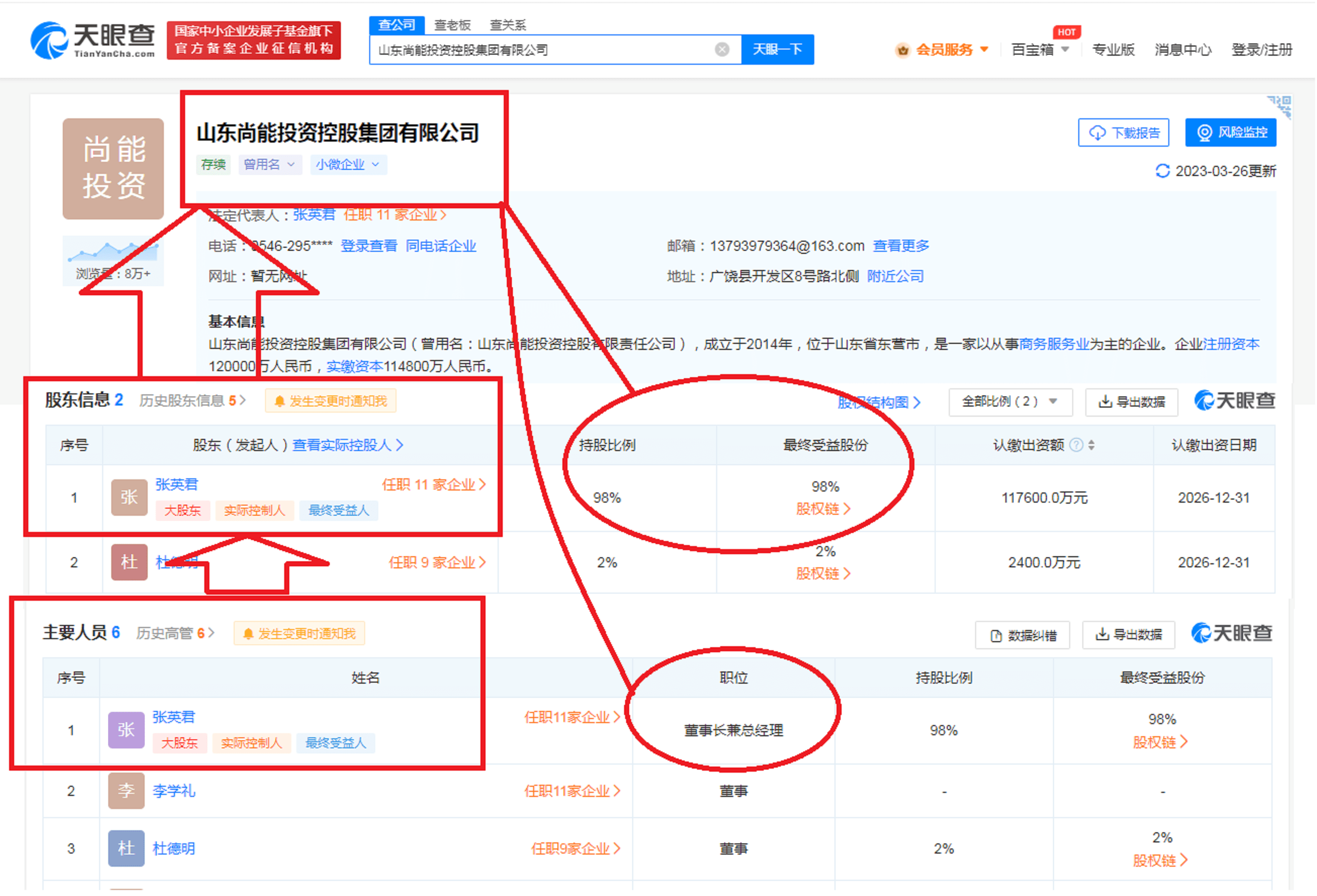Click the crown icon beside 会员服务
1317x896 pixels.
tap(903, 51)
